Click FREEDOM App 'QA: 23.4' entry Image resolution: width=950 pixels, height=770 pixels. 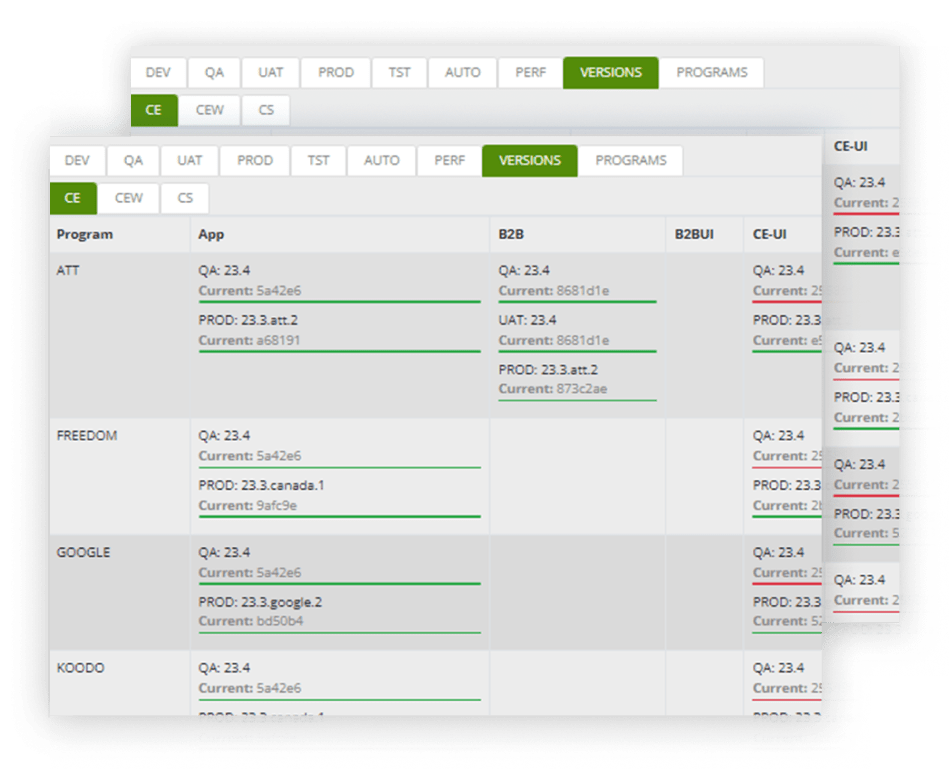click(224, 436)
